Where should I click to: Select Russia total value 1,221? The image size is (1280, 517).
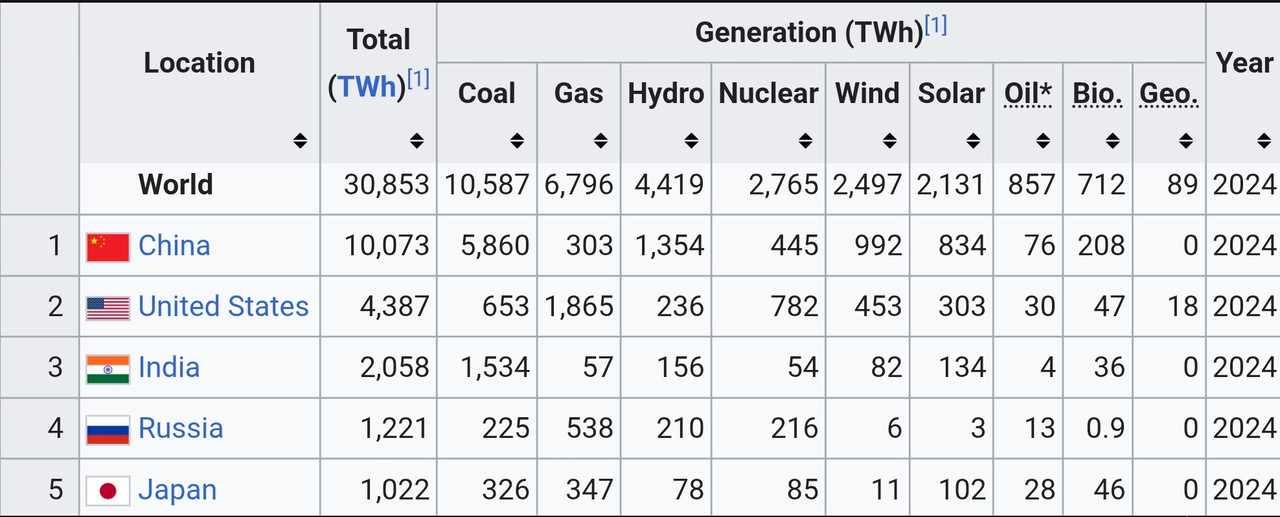(x=395, y=428)
